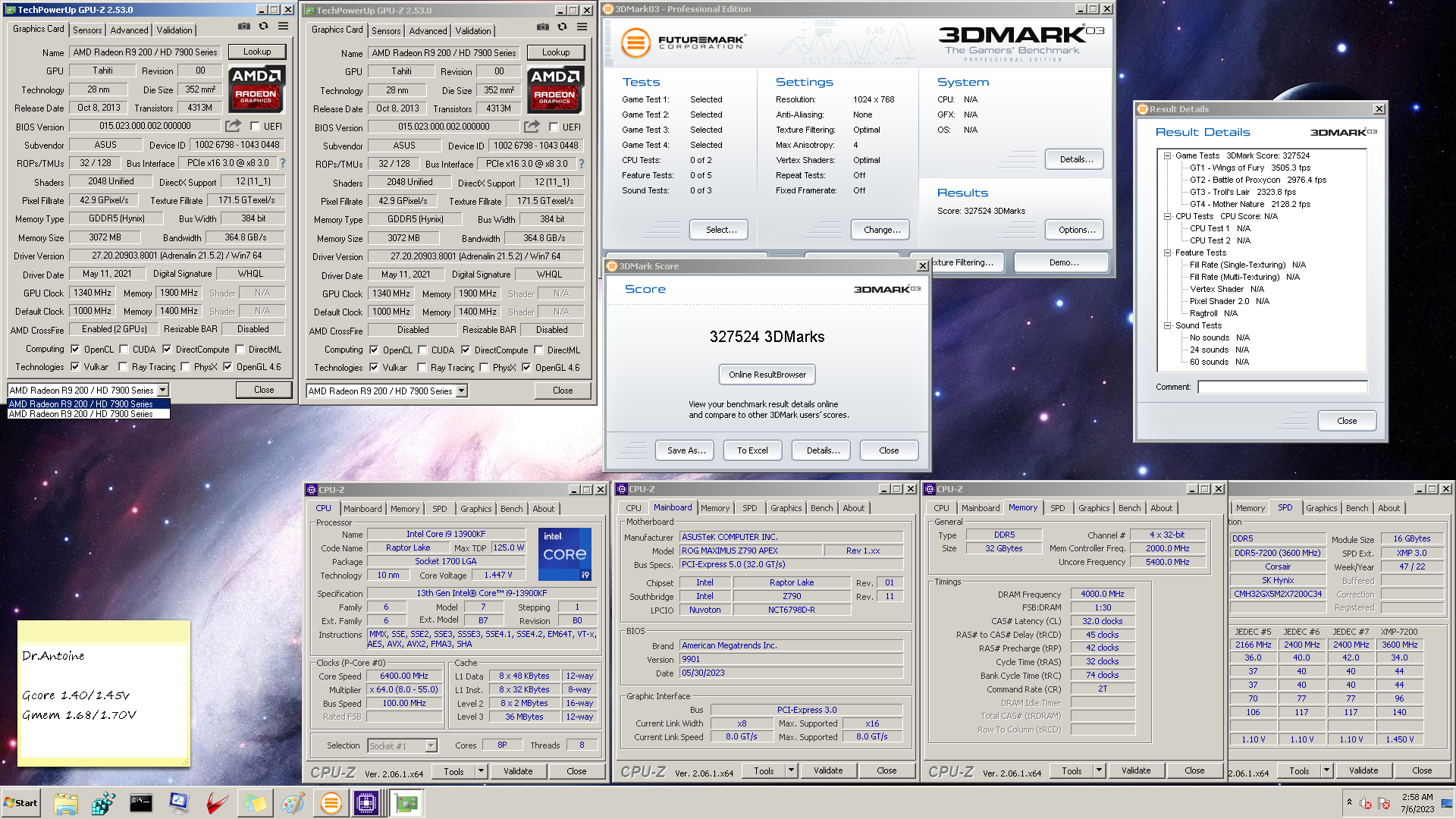Viewport: 1456px width, 819px height.
Task: Click the Action Center flag tray icon
Action: pos(1384,803)
